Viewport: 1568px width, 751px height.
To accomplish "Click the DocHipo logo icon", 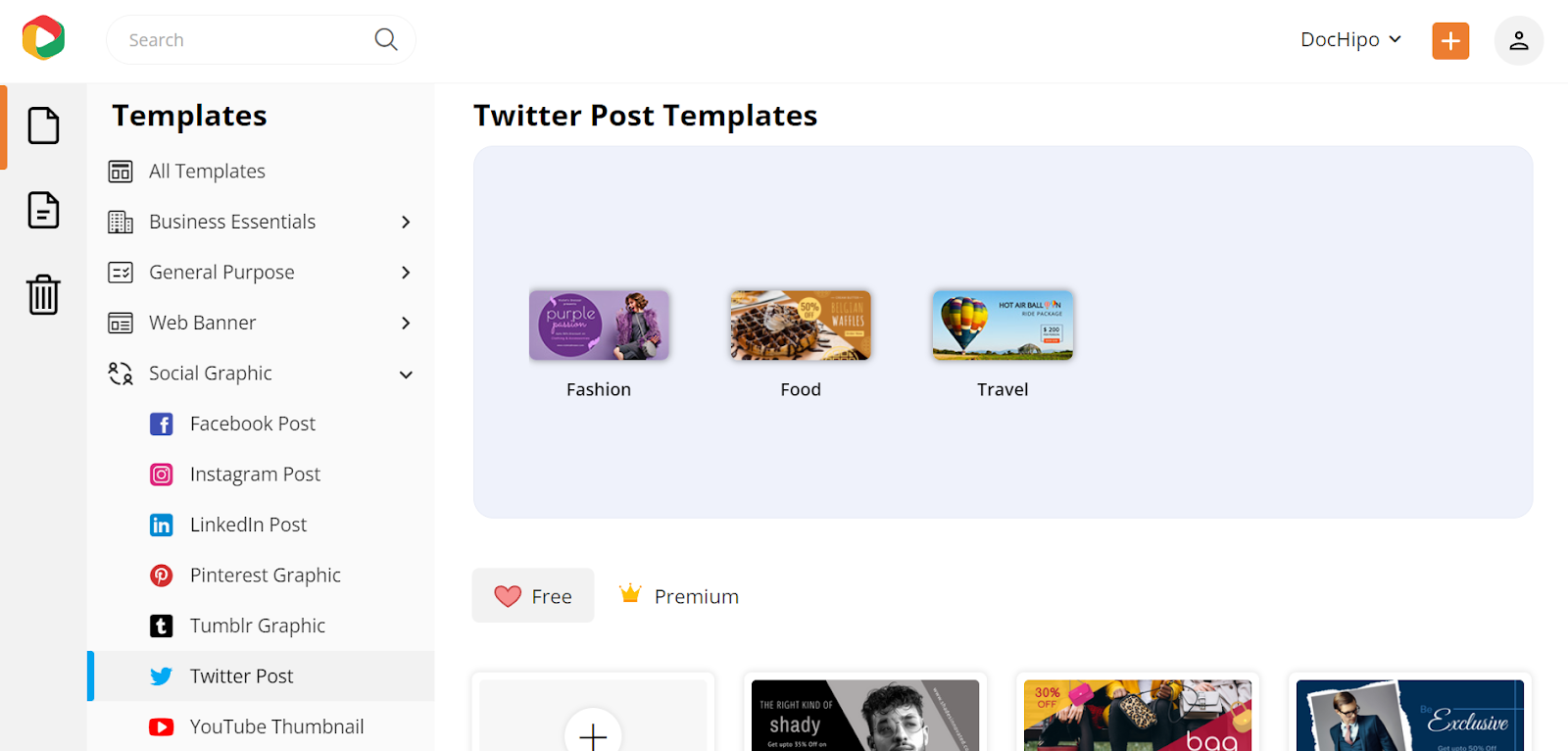I will click(43, 38).
